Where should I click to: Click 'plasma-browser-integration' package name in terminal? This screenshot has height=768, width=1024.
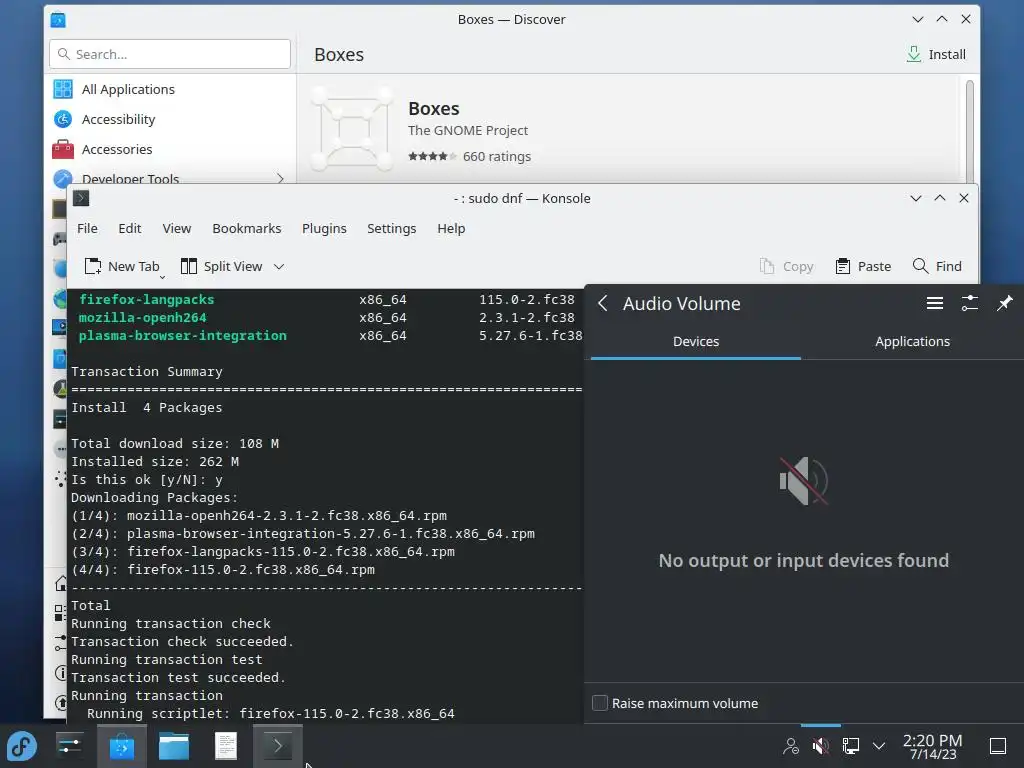click(182, 336)
